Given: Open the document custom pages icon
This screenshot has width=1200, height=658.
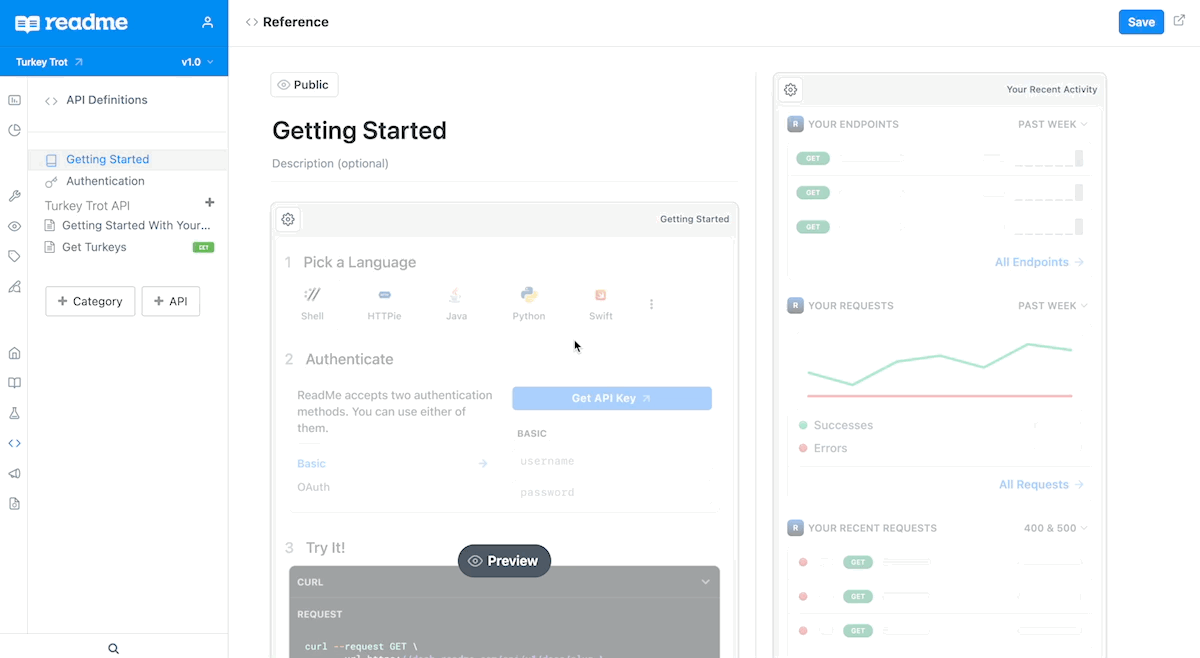Looking at the screenshot, I should click(x=14, y=503).
